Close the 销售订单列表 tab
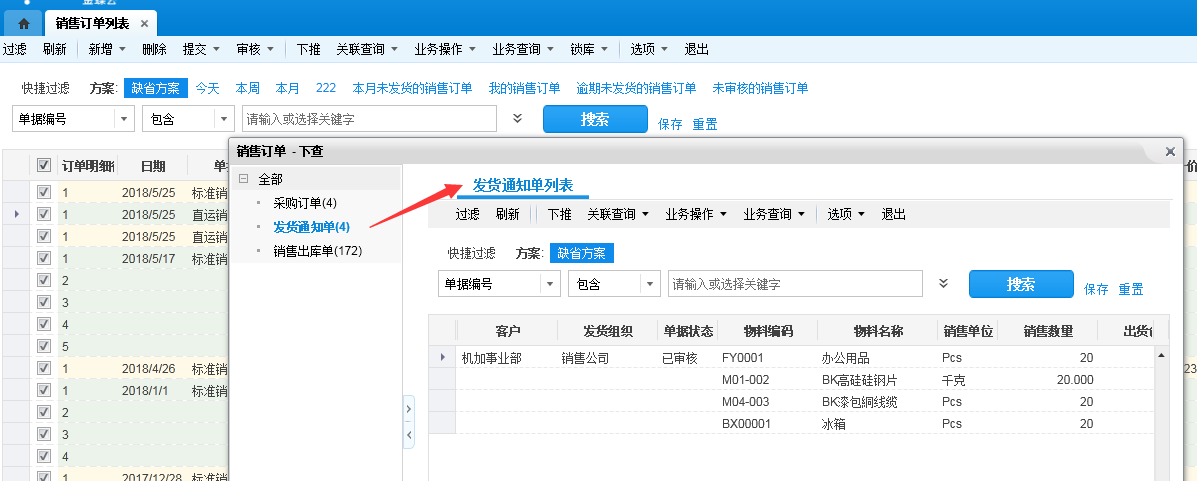 click(x=144, y=23)
